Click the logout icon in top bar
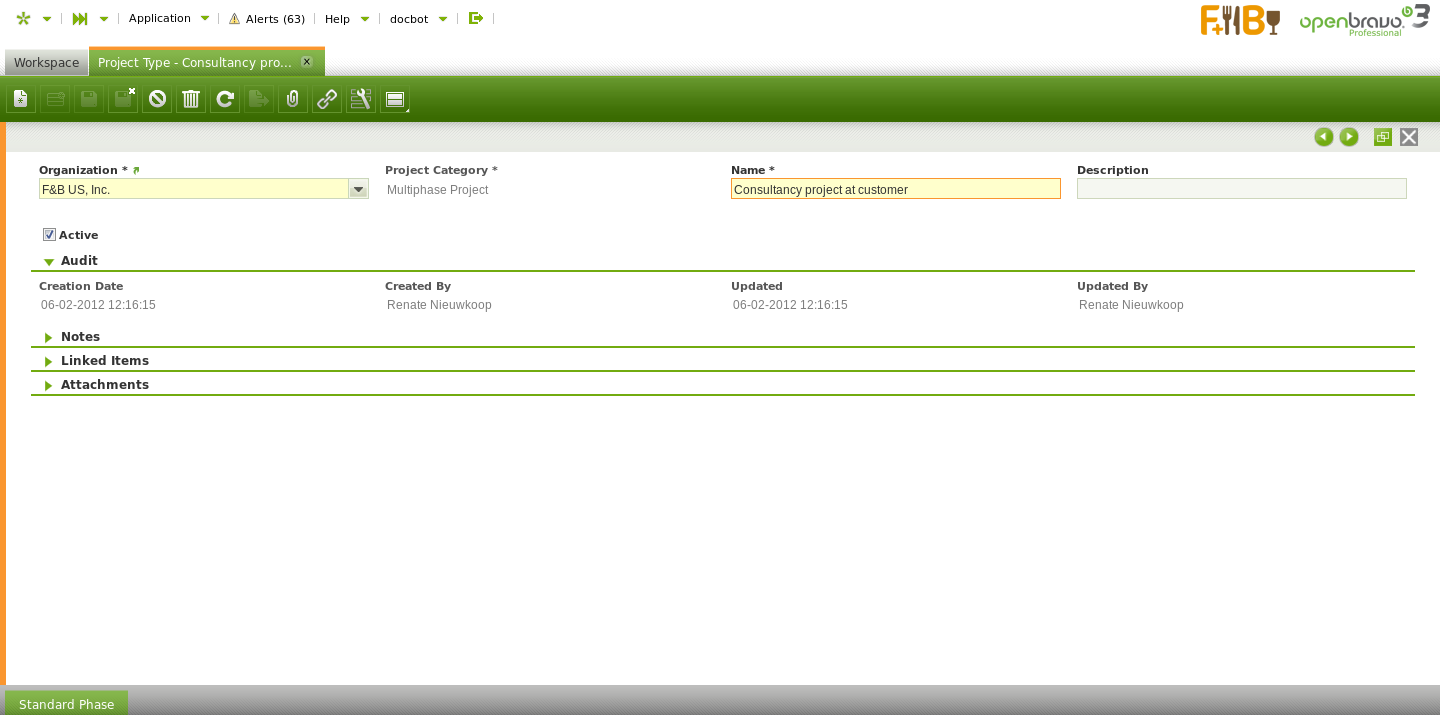 tap(476, 18)
